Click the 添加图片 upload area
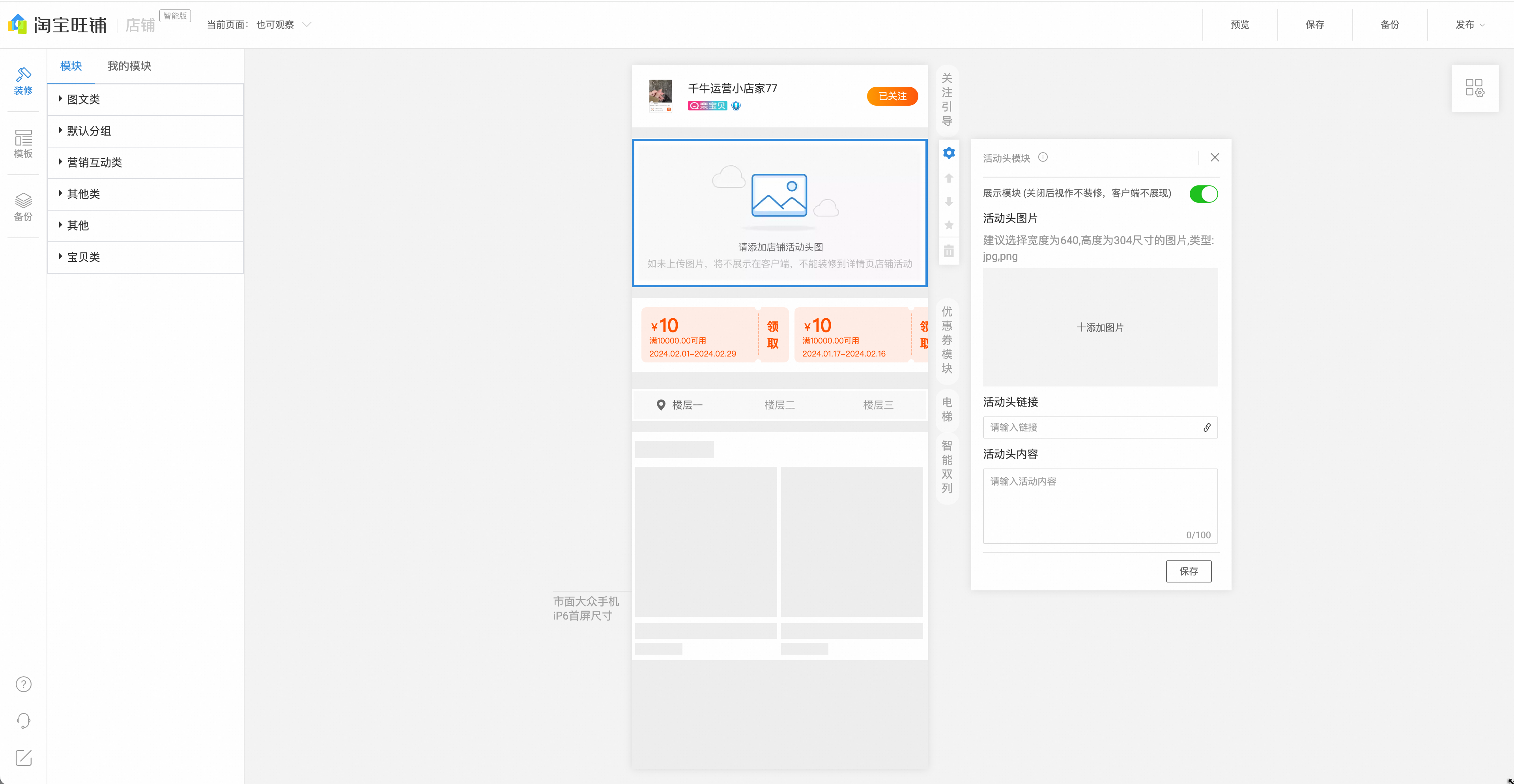This screenshot has height=784, width=1514. point(1100,327)
